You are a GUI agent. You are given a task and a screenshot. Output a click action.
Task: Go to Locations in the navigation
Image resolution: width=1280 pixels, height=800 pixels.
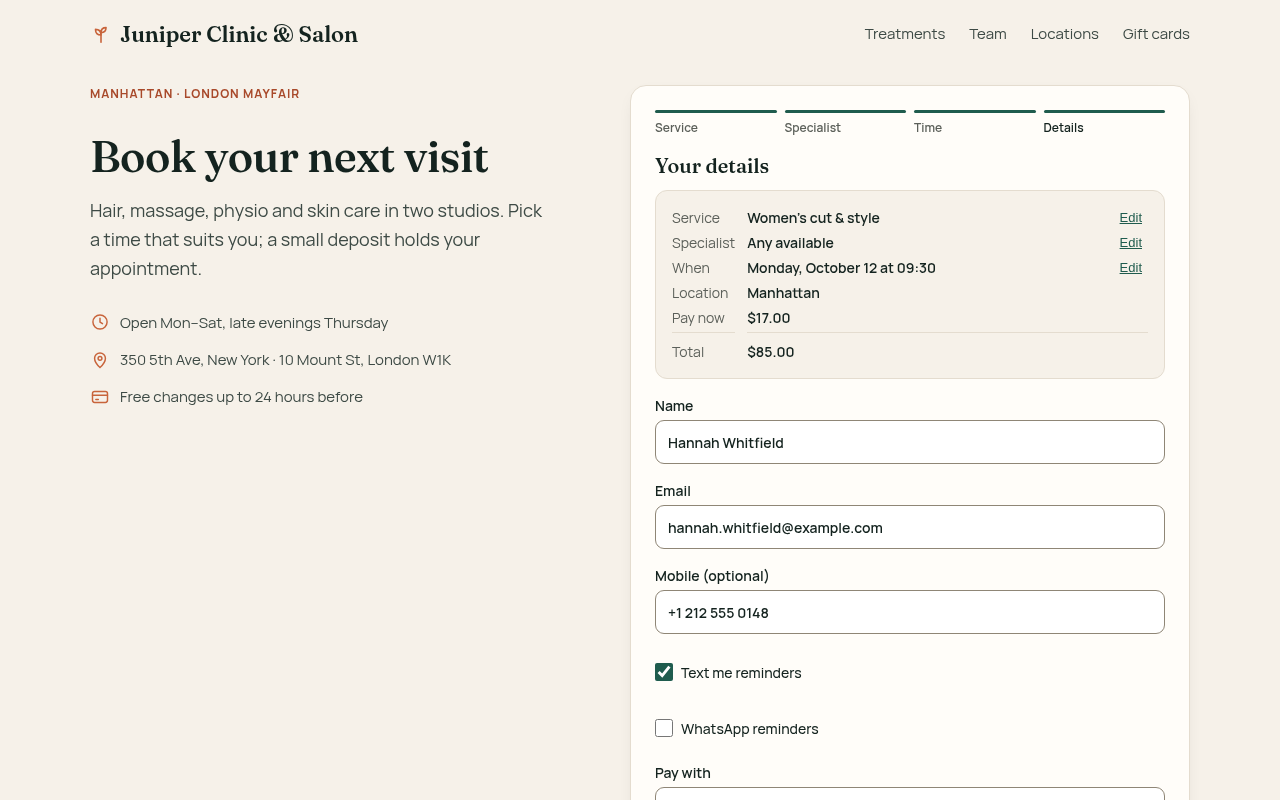pyautogui.click(x=1065, y=34)
